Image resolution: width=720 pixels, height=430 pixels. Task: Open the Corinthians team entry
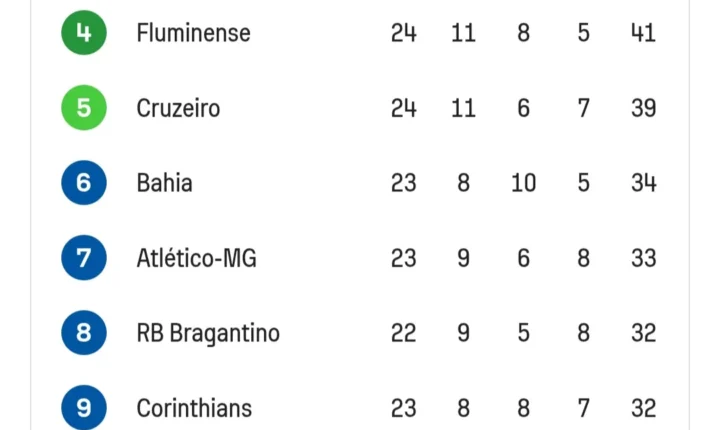(194, 408)
